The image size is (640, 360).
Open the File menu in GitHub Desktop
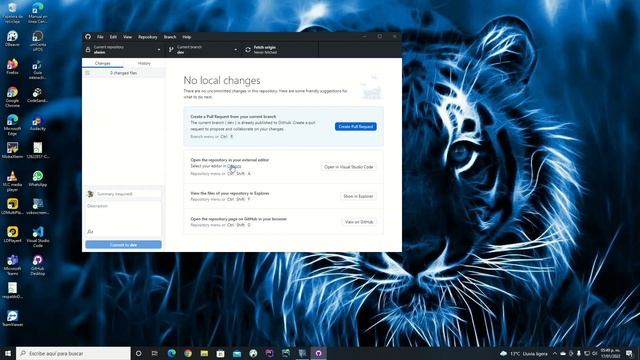100,37
